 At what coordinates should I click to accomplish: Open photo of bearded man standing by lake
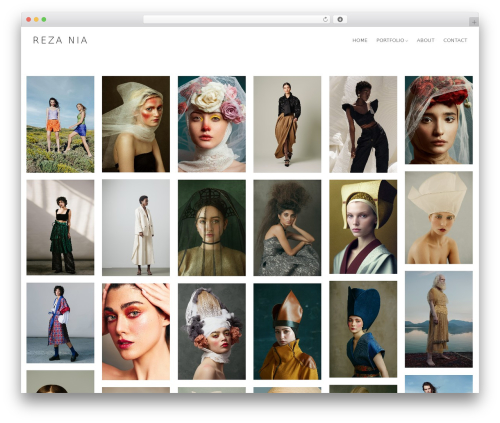pos(439,319)
